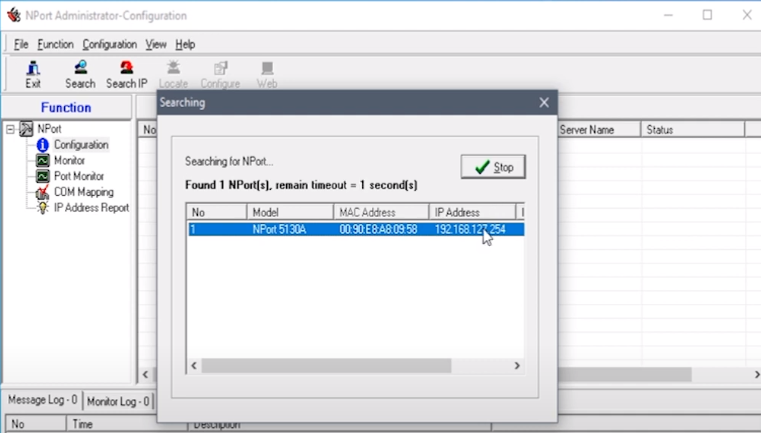Click the No column header in Searching dialog
This screenshot has height=433, width=761.
click(x=217, y=212)
